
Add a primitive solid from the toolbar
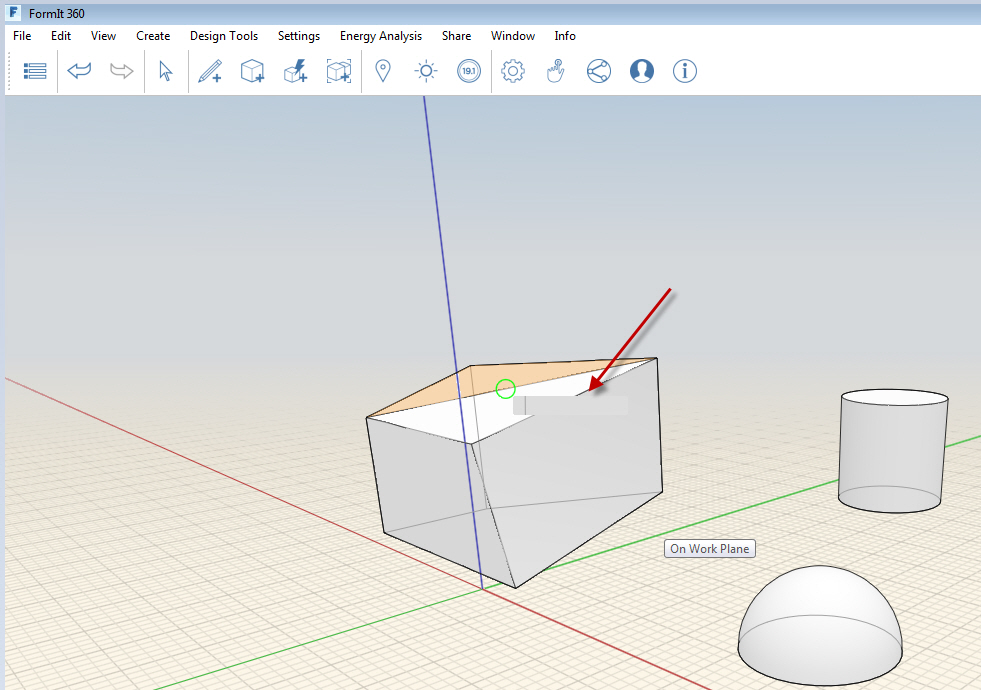click(252, 71)
